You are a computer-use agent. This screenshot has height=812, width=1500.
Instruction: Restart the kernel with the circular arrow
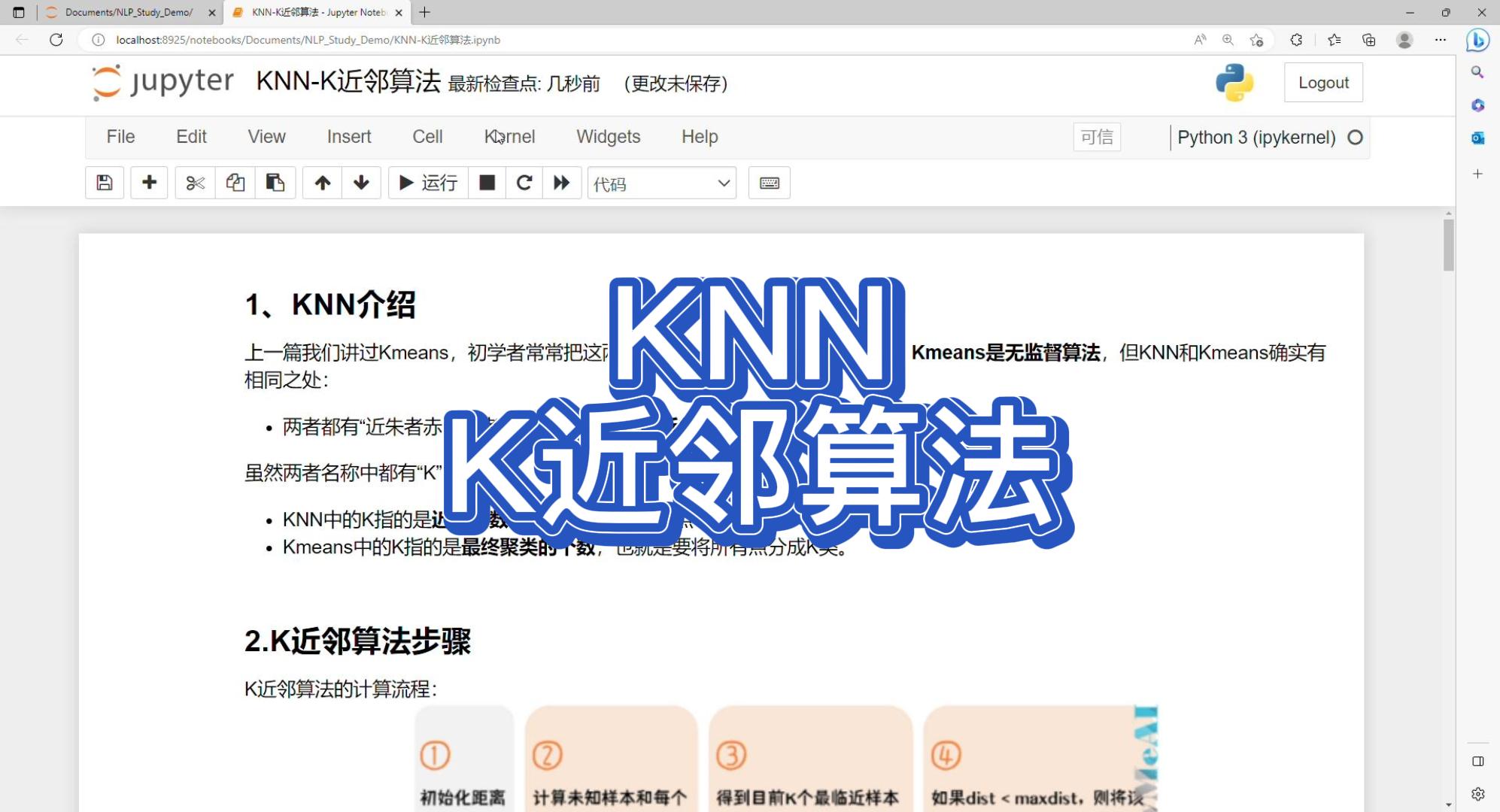pyautogui.click(x=524, y=183)
